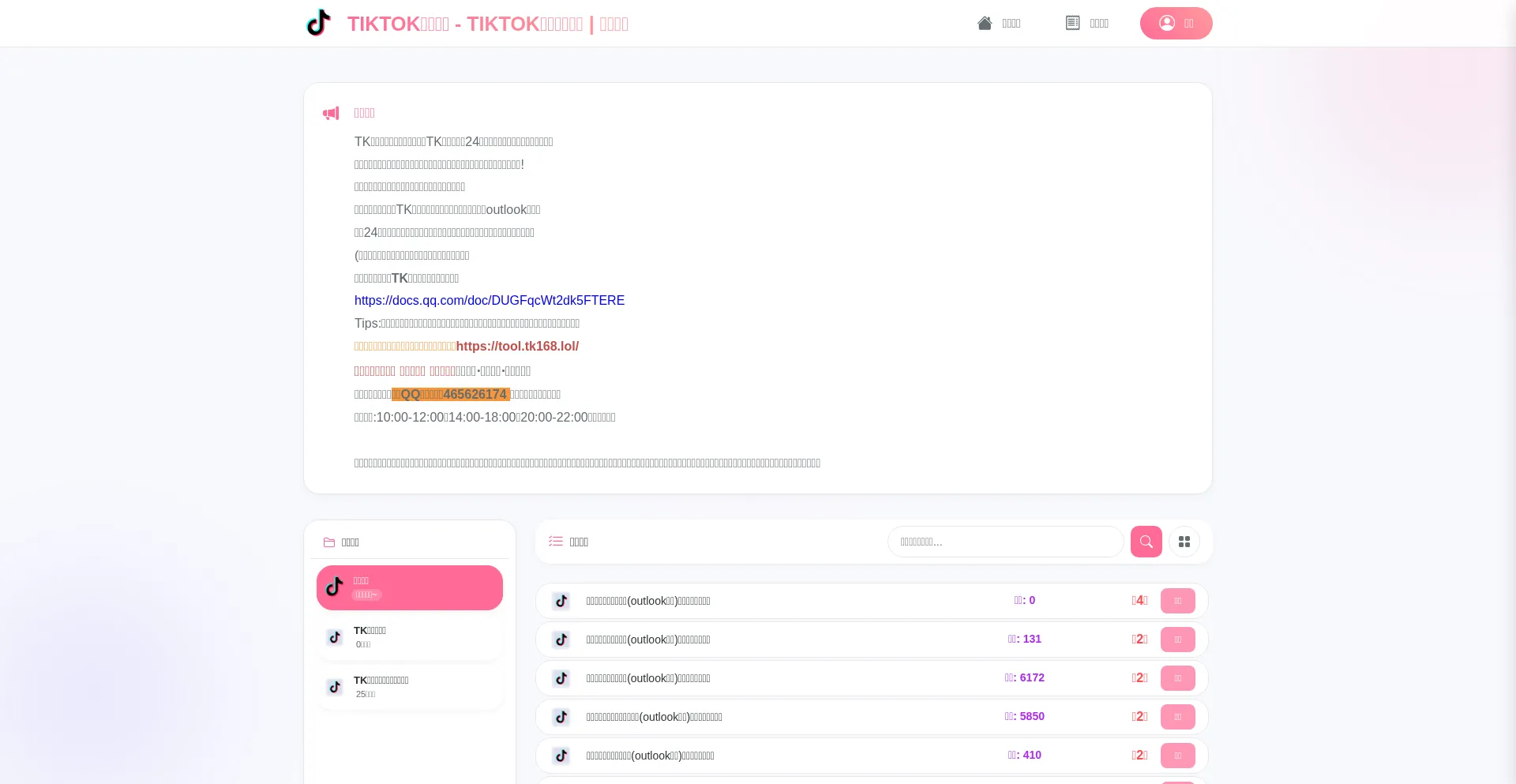This screenshot has width=1516, height=784.
Task: Click the stock value 6172
Action: click(1025, 677)
